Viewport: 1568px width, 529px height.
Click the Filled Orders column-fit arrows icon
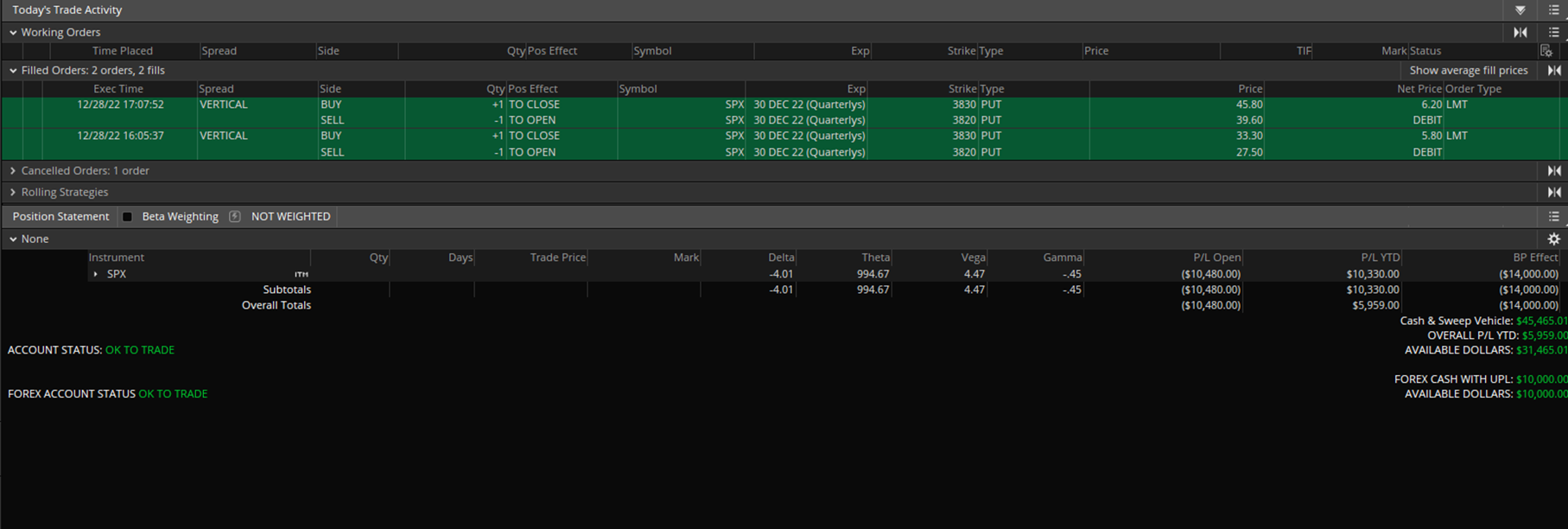pos(1553,70)
